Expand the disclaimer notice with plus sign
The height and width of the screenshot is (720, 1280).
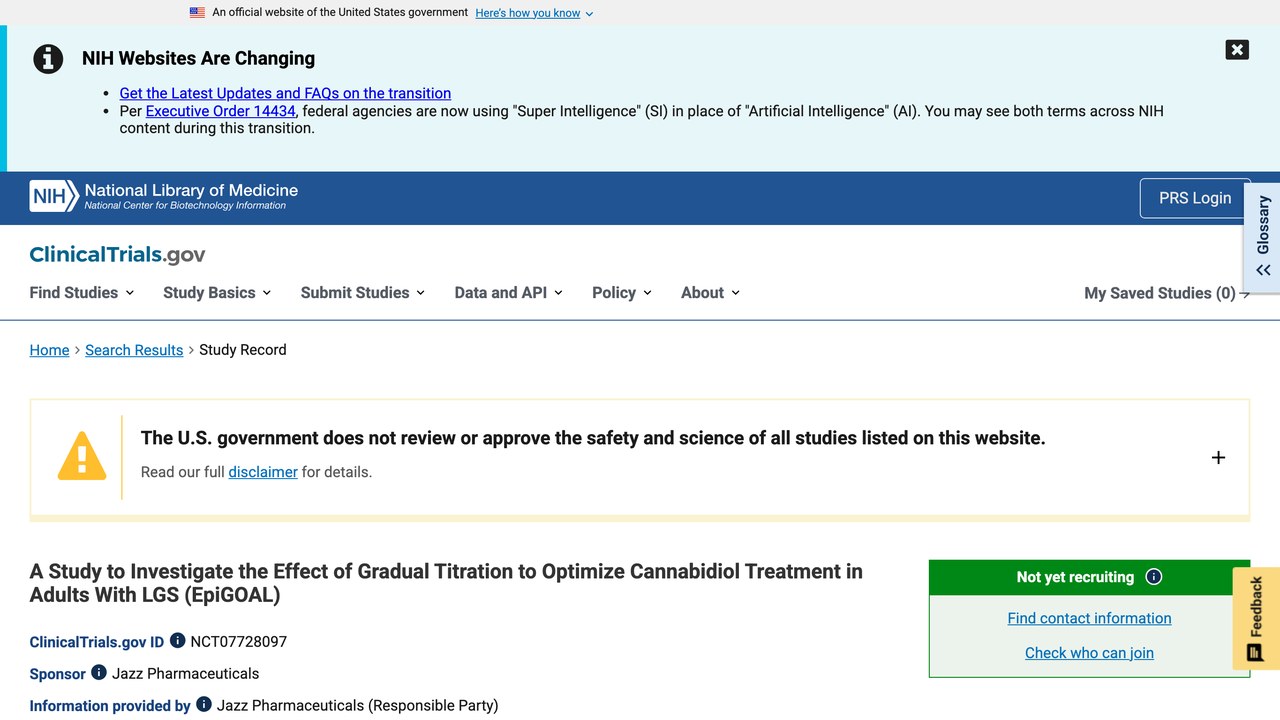pyautogui.click(x=1218, y=457)
